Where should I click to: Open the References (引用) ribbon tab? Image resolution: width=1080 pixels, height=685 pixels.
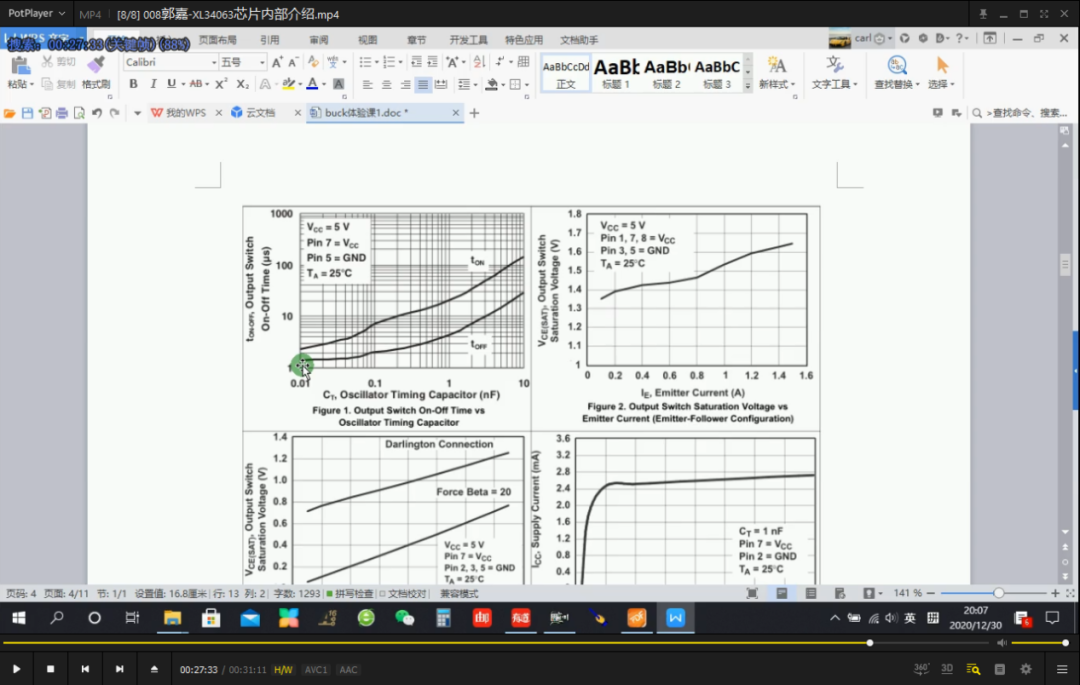tap(269, 40)
